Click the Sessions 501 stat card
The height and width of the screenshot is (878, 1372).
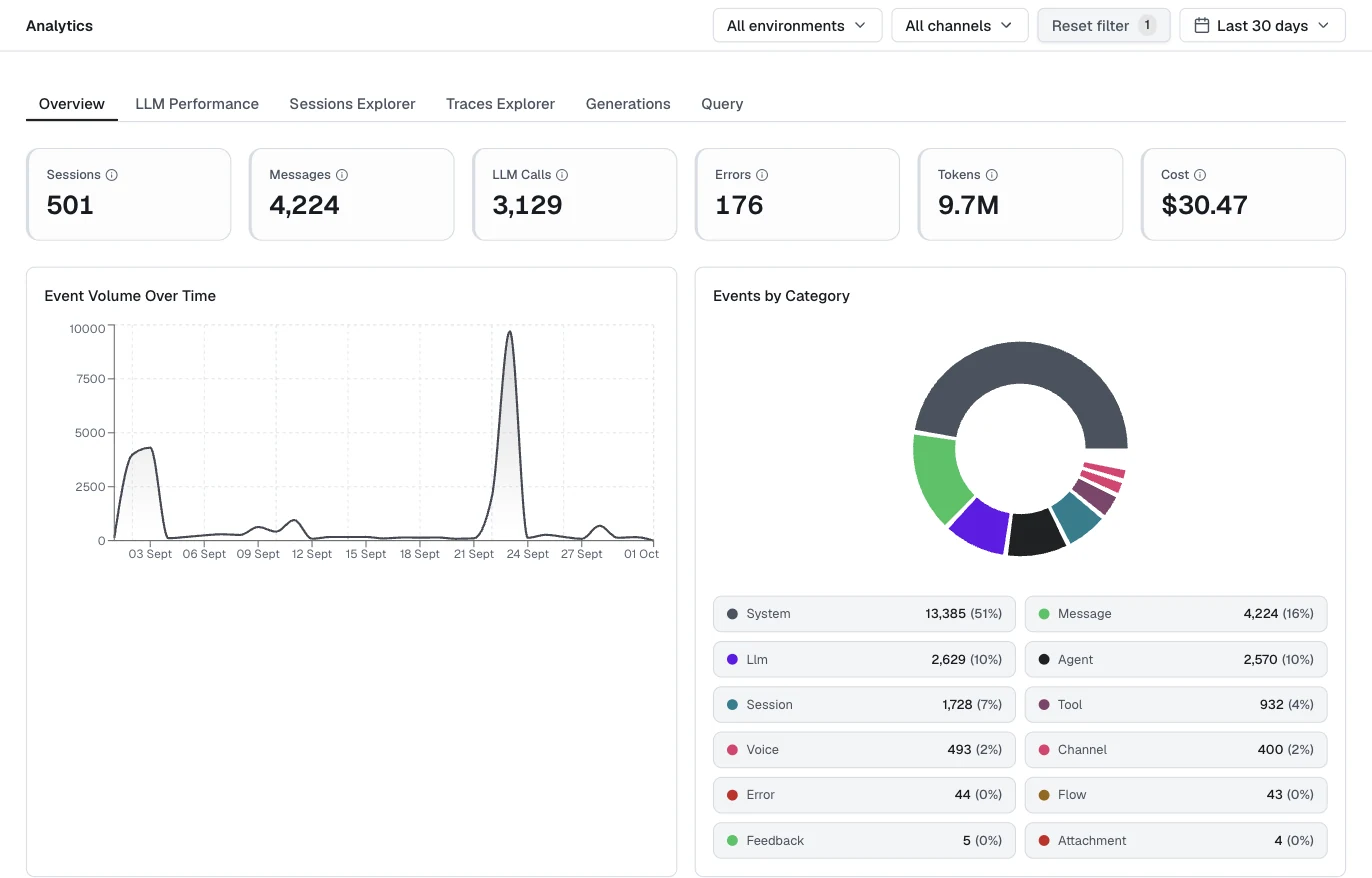tap(129, 195)
